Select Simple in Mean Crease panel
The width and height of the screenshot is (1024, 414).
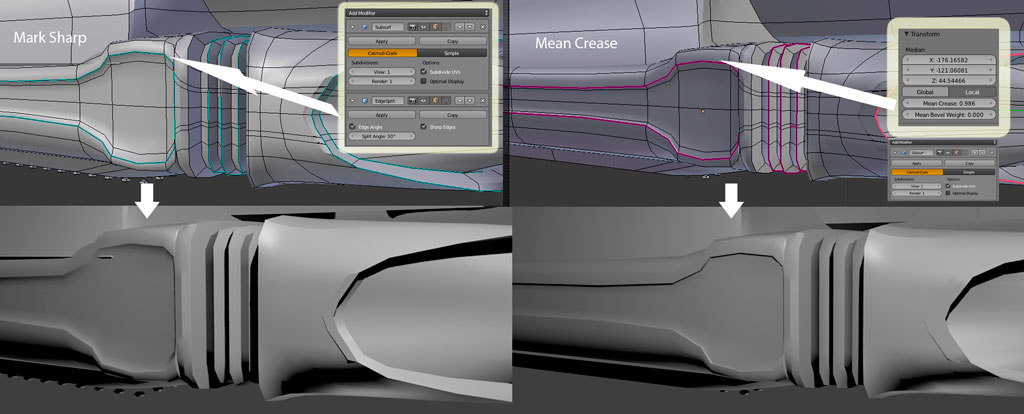coord(969,172)
